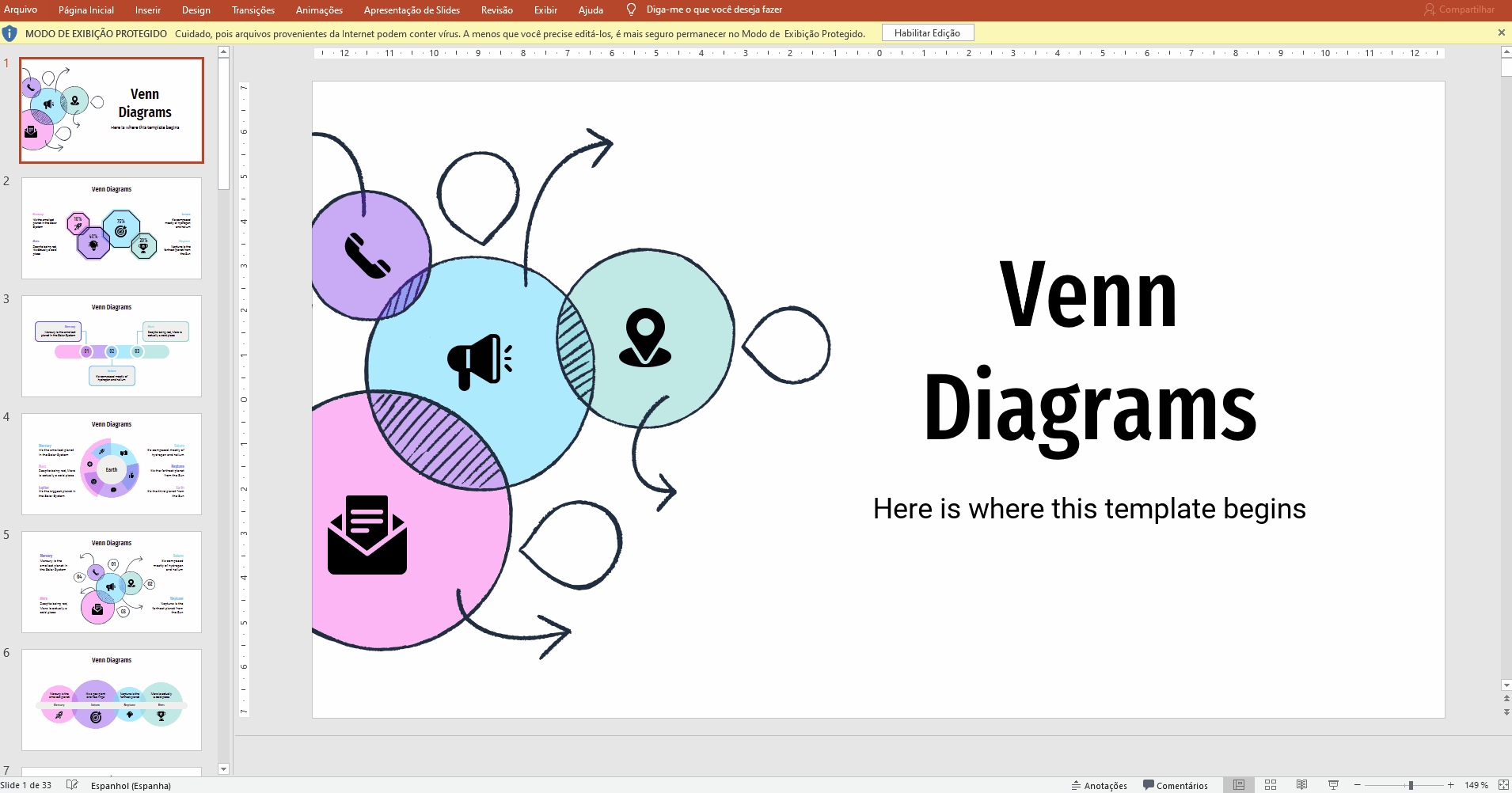Click the zoom slider handle
1512x793 pixels.
tap(1411, 785)
